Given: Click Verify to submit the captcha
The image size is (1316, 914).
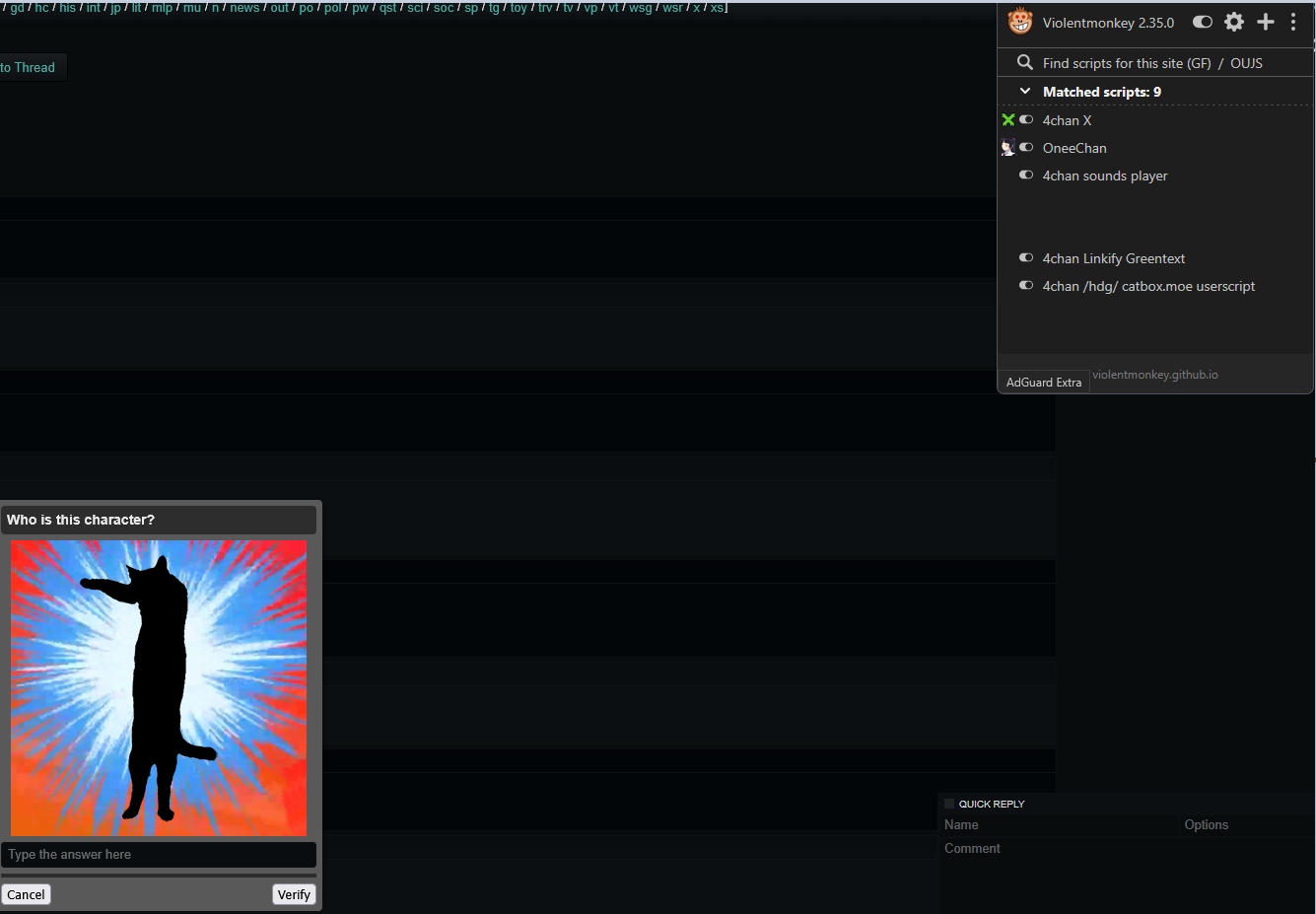Looking at the screenshot, I should point(294,894).
